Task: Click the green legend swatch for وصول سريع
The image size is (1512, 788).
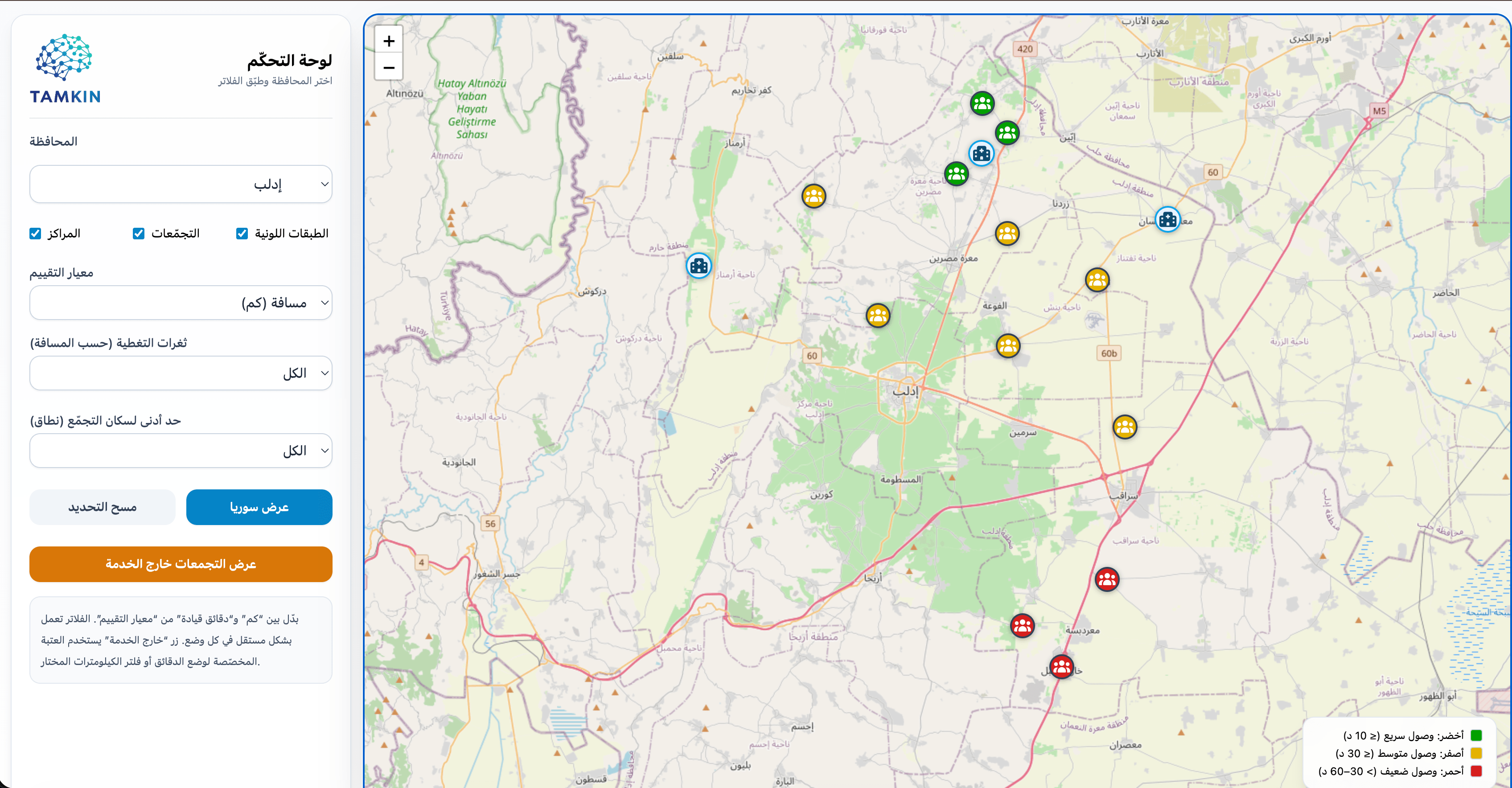Action: [x=1476, y=735]
